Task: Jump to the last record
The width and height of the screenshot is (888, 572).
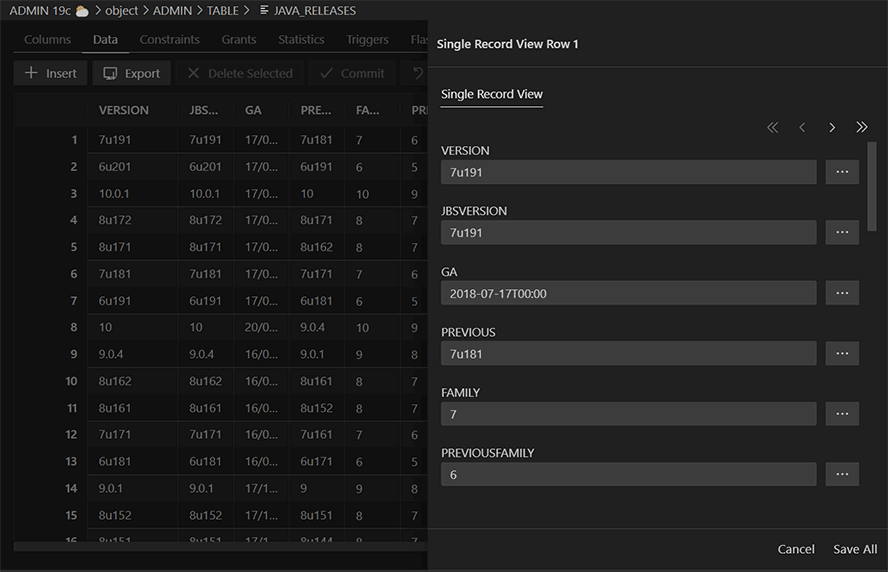Action: pyautogui.click(x=862, y=128)
